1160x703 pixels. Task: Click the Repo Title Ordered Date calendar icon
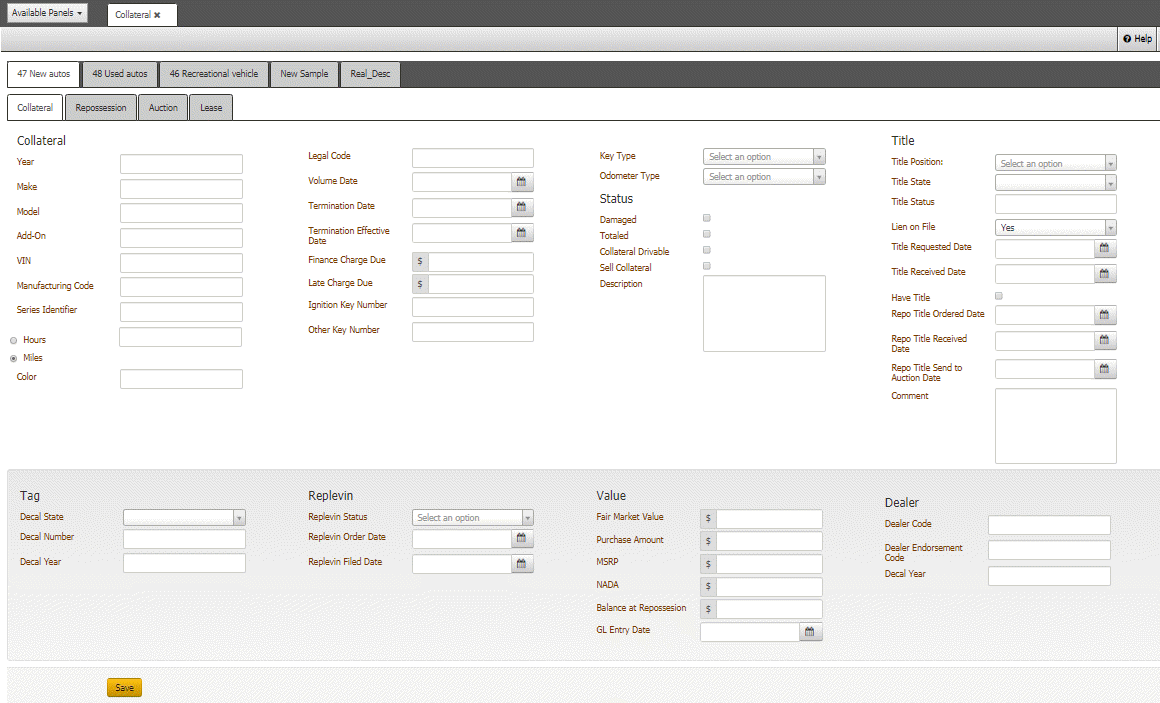(x=1104, y=314)
